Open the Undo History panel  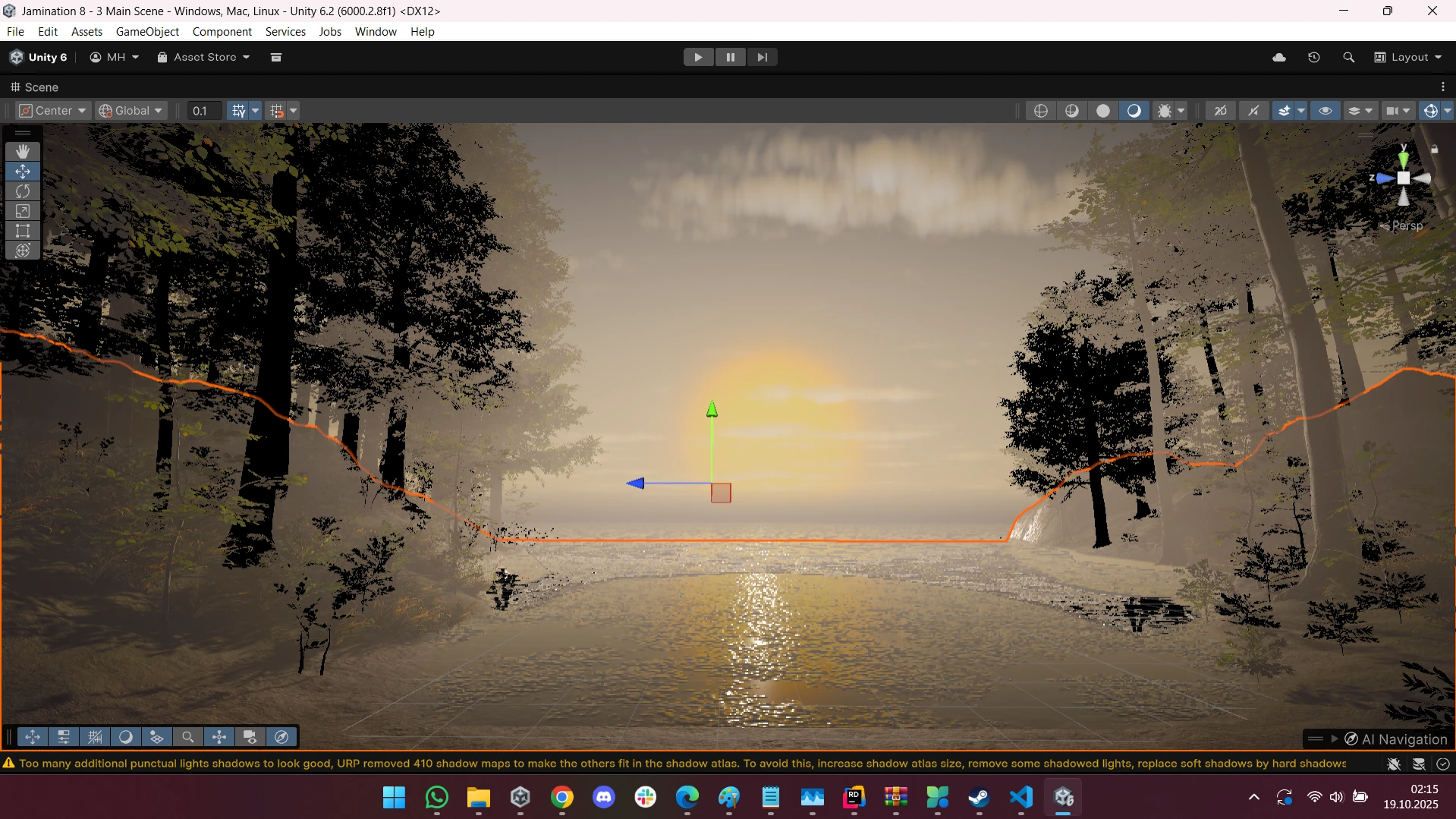click(x=1314, y=58)
